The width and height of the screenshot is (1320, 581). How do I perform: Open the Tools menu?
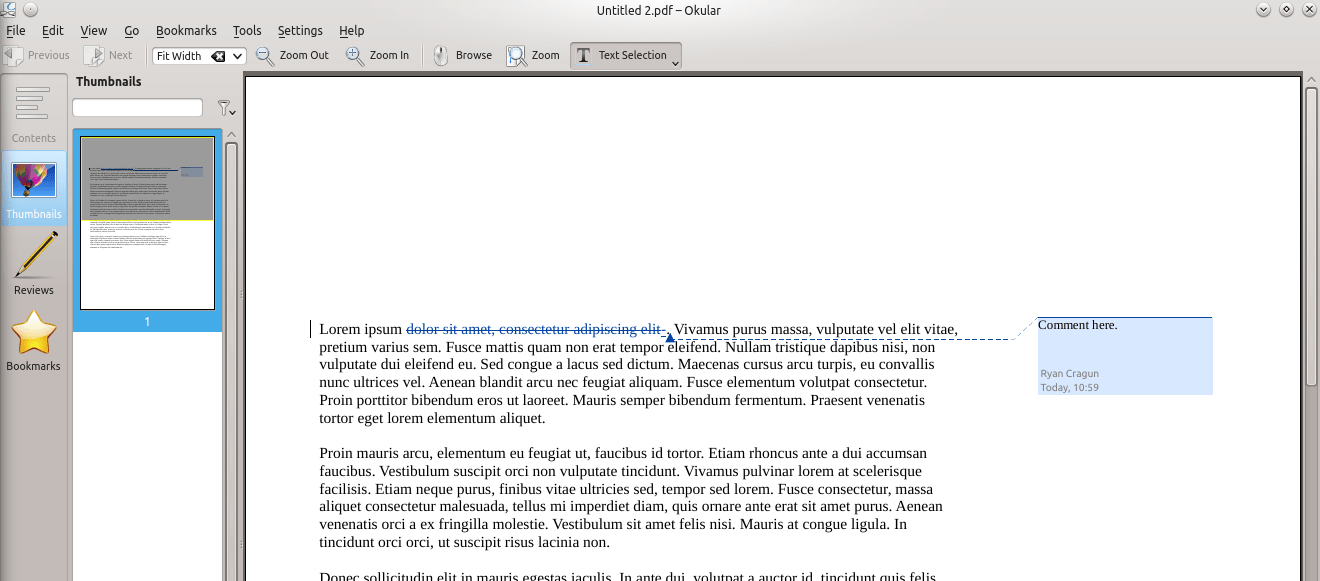coord(247,30)
